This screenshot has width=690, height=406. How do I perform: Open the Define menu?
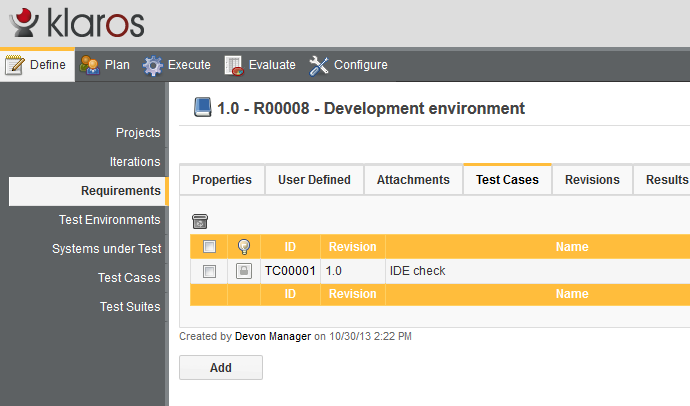point(37,65)
